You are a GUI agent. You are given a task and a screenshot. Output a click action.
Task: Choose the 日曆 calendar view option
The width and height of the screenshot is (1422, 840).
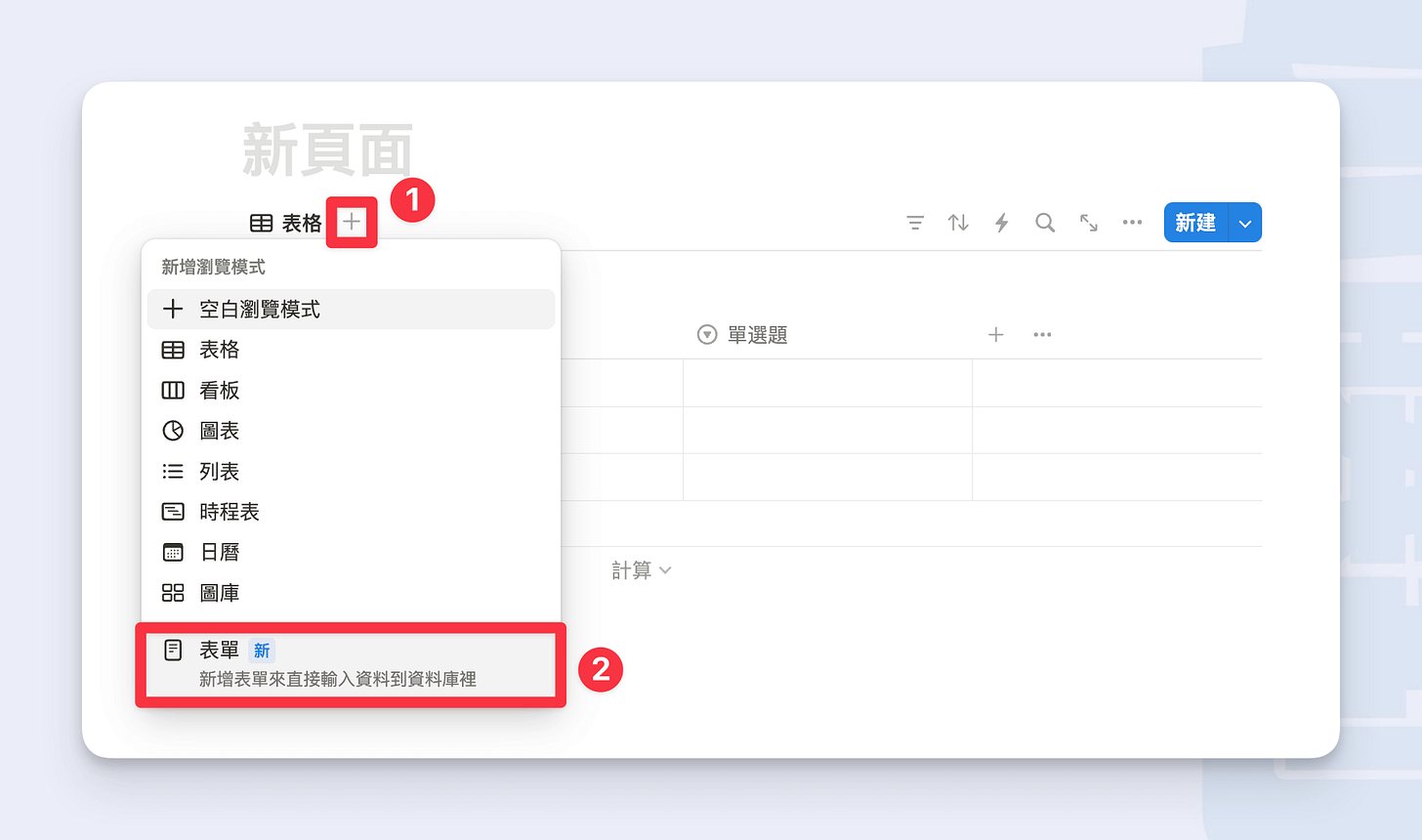[x=352, y=552]
